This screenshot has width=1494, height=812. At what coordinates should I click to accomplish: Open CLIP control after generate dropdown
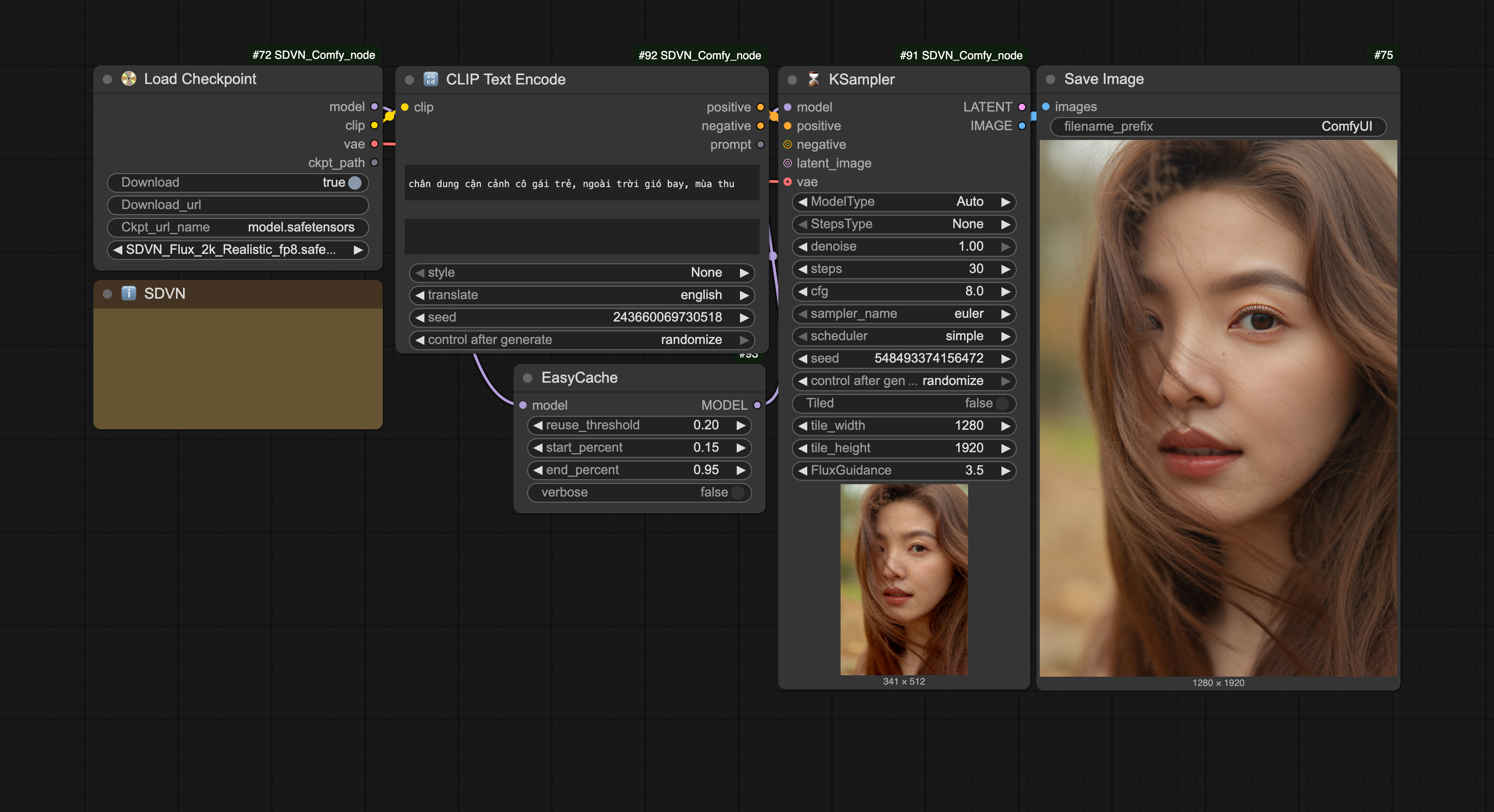[x=582, y=340]
